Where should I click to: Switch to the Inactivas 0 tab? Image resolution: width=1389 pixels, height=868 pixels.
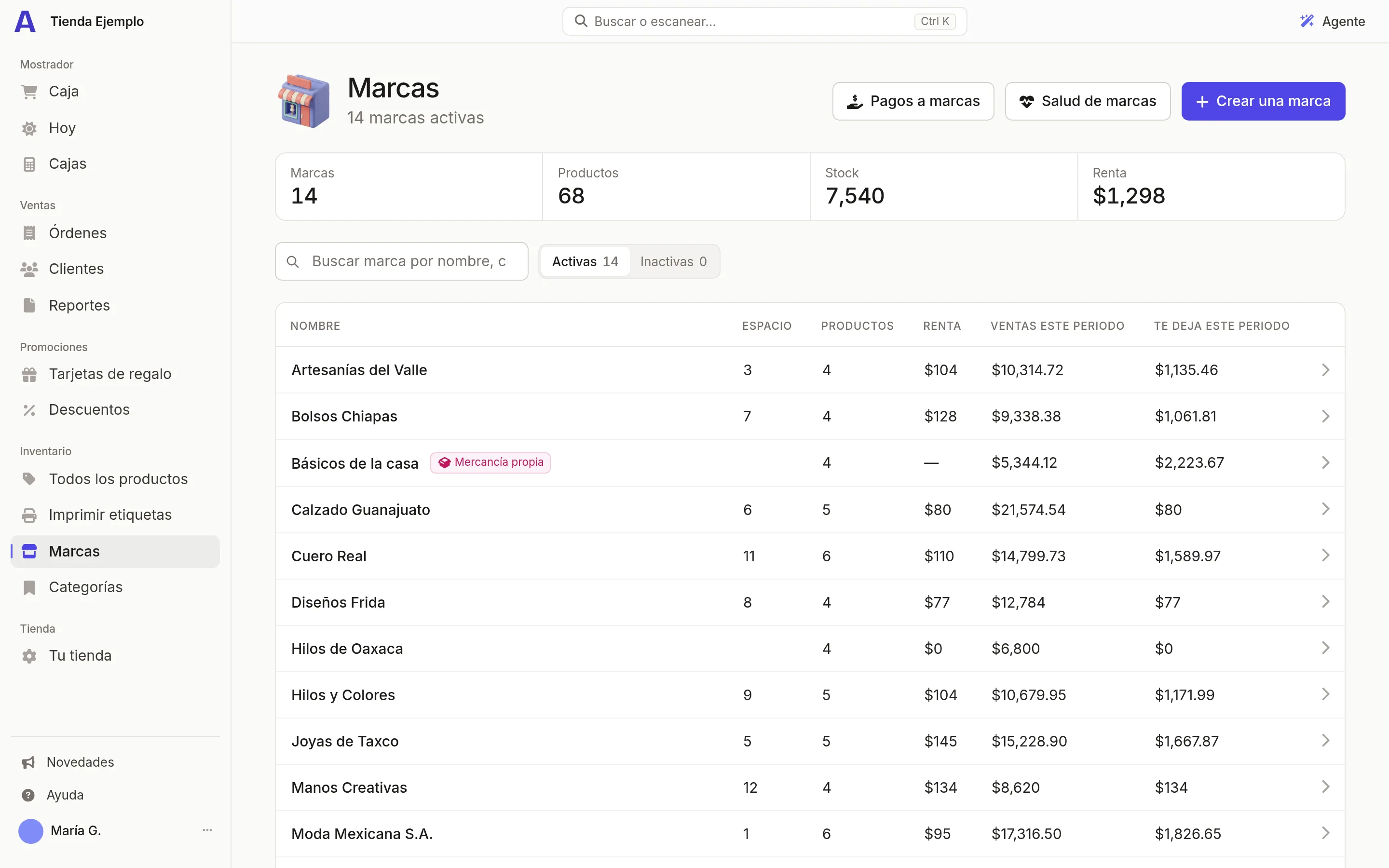click(x=673, y=262)
